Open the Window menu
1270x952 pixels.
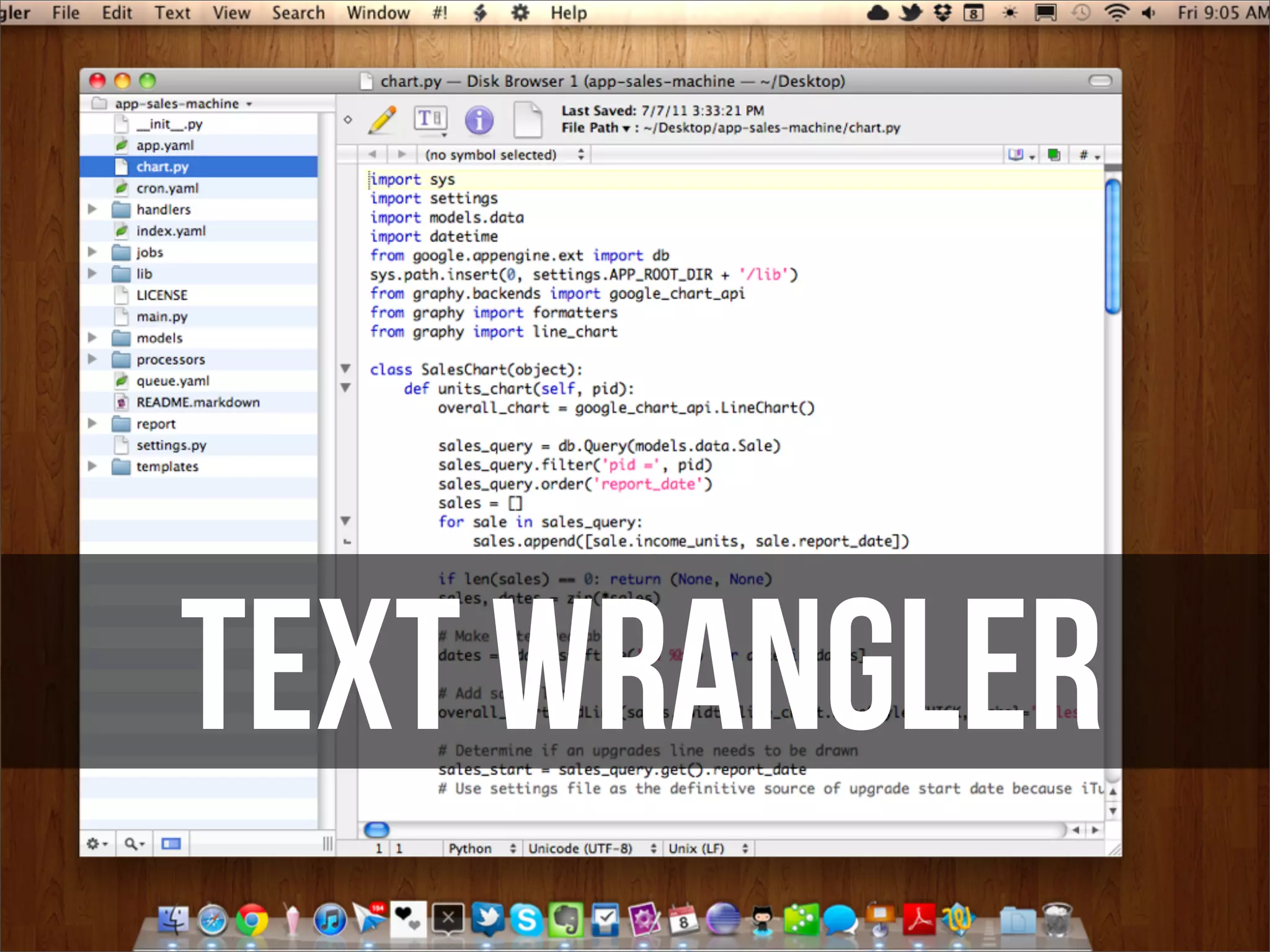(378, 12)
